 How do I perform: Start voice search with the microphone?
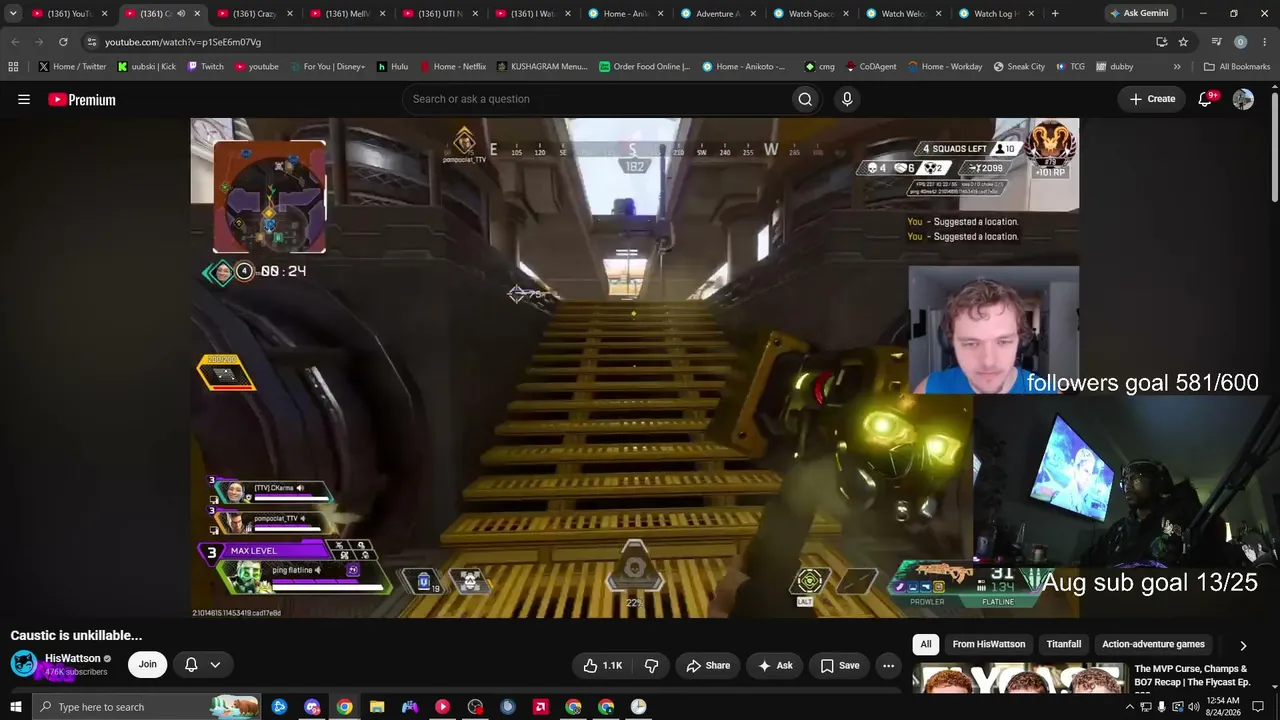point(847,99)
